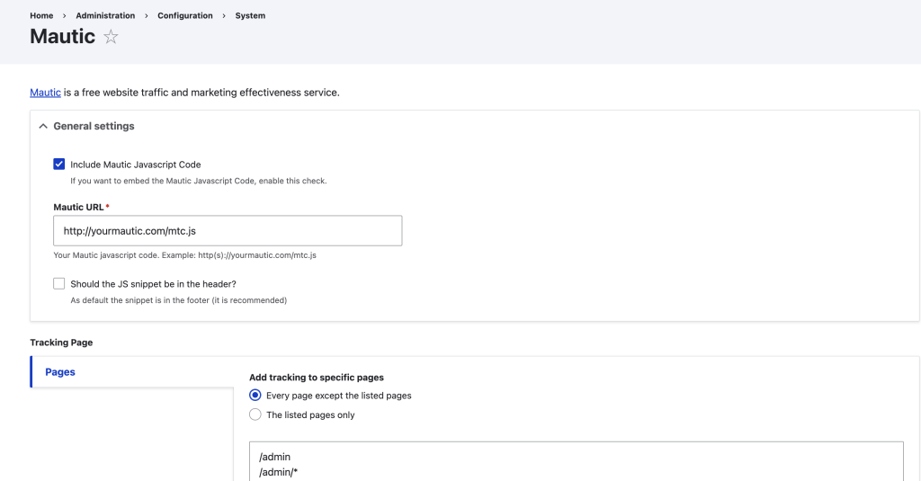Open System breadcrumb link
The width and height of the screenshot is (921, 481).
pyautogui.click(x=250, y=16)
